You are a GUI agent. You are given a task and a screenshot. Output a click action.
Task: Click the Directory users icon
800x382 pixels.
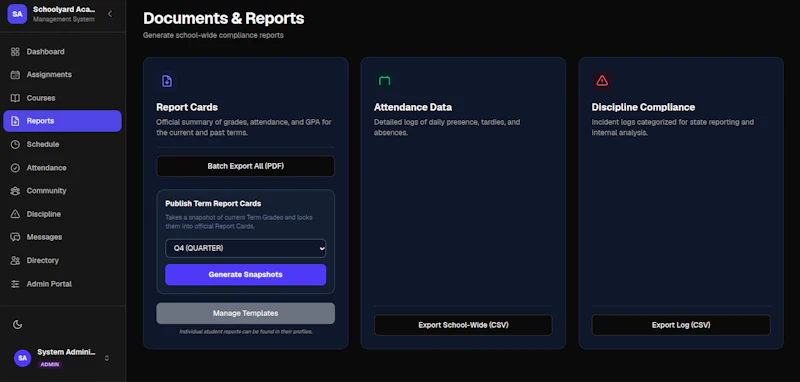[15, 261]
